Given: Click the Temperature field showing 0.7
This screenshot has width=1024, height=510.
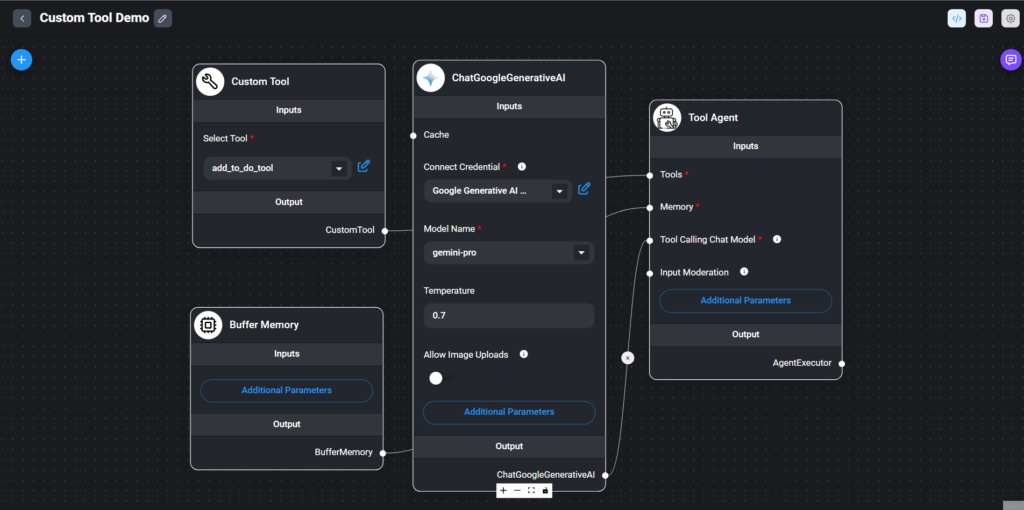Looking at the screenshot, I should click(x=509, y=315).
